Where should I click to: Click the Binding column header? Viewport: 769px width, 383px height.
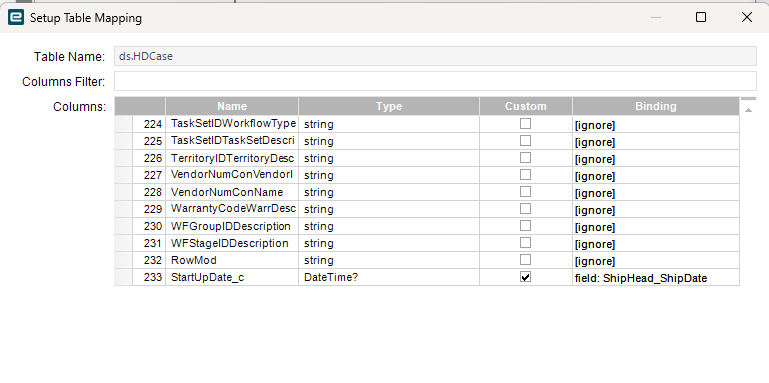tap(656, 106)
